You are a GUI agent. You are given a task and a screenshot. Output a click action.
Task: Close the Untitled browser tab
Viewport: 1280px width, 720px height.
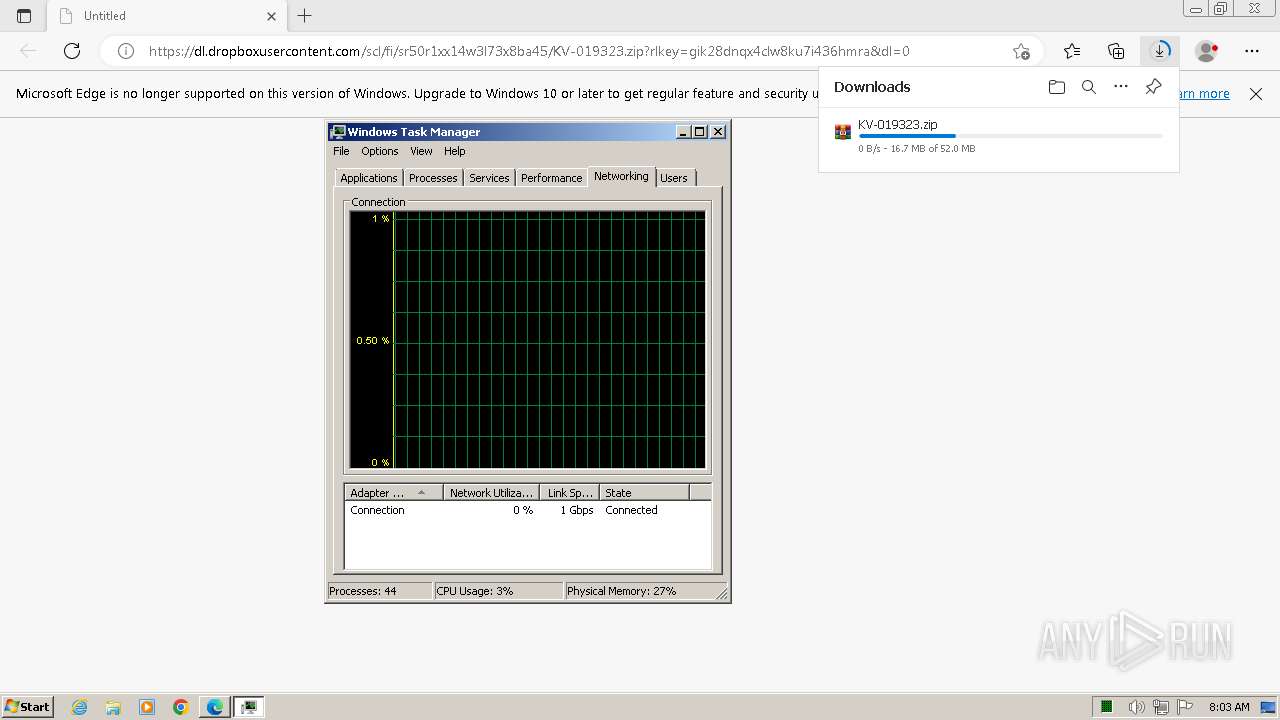pyautogui.click(x=272, y=16)
